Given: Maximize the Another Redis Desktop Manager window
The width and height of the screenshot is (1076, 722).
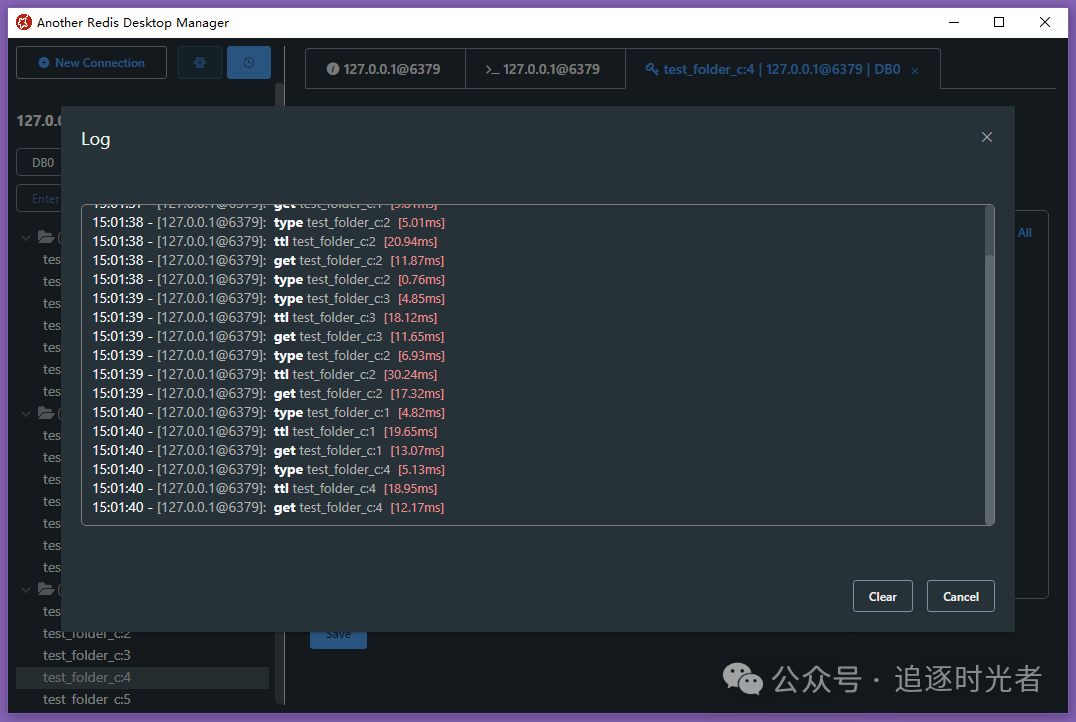Looking at the screenshot, I should pos(999,22).
